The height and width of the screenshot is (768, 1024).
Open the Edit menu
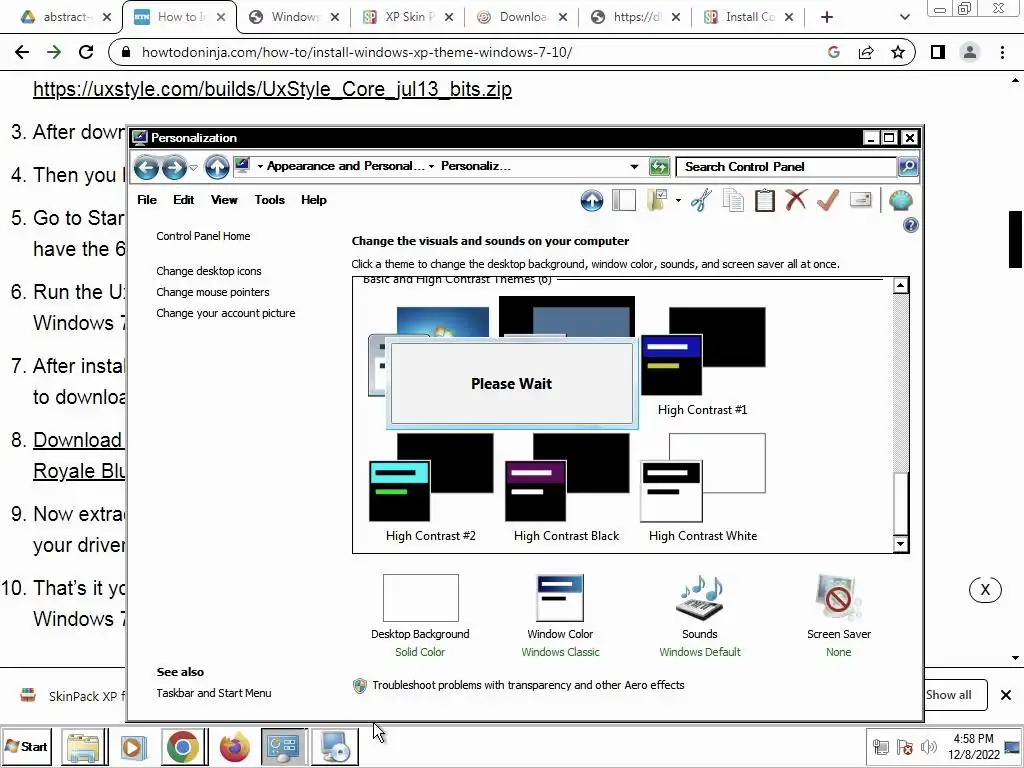(x=184, y=200)
